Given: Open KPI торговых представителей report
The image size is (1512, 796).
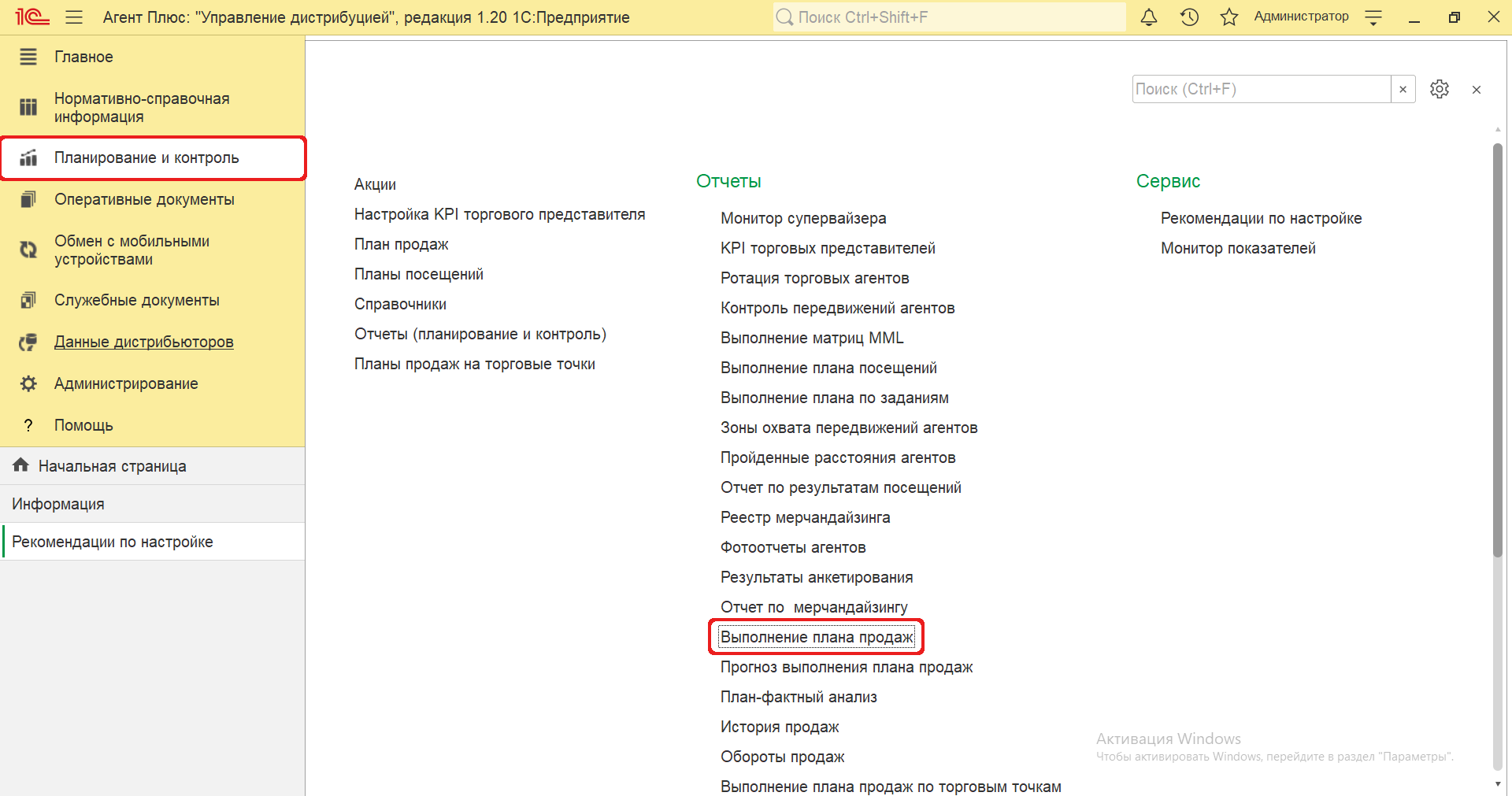Looking at the screenshot, I should (x=828, y=248).
